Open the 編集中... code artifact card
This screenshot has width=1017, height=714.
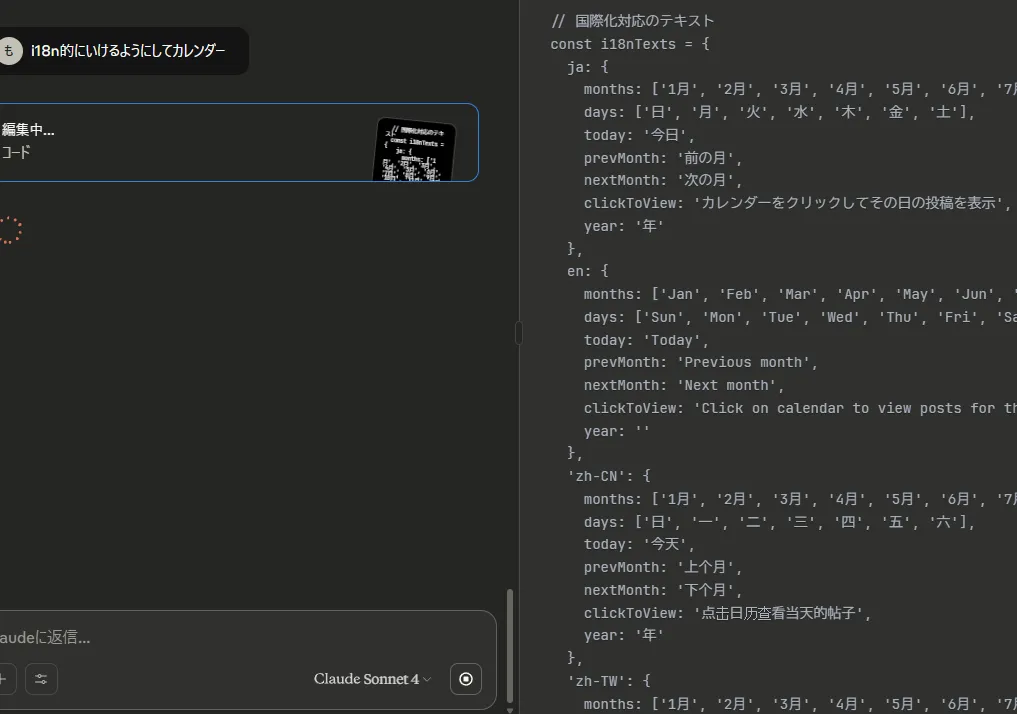coord(200,142)
